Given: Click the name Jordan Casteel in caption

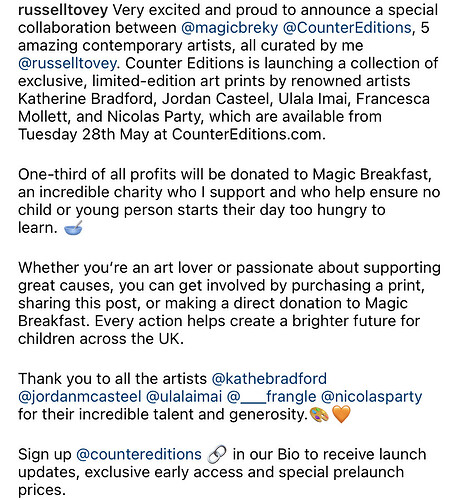Looking at the screenshot, I should 216,99.
